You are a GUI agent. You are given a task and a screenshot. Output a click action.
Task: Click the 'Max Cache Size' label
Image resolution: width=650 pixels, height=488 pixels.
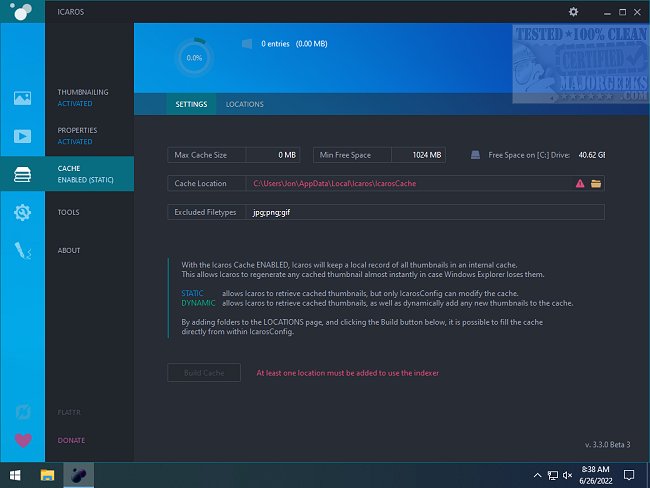tap(201, 155)
